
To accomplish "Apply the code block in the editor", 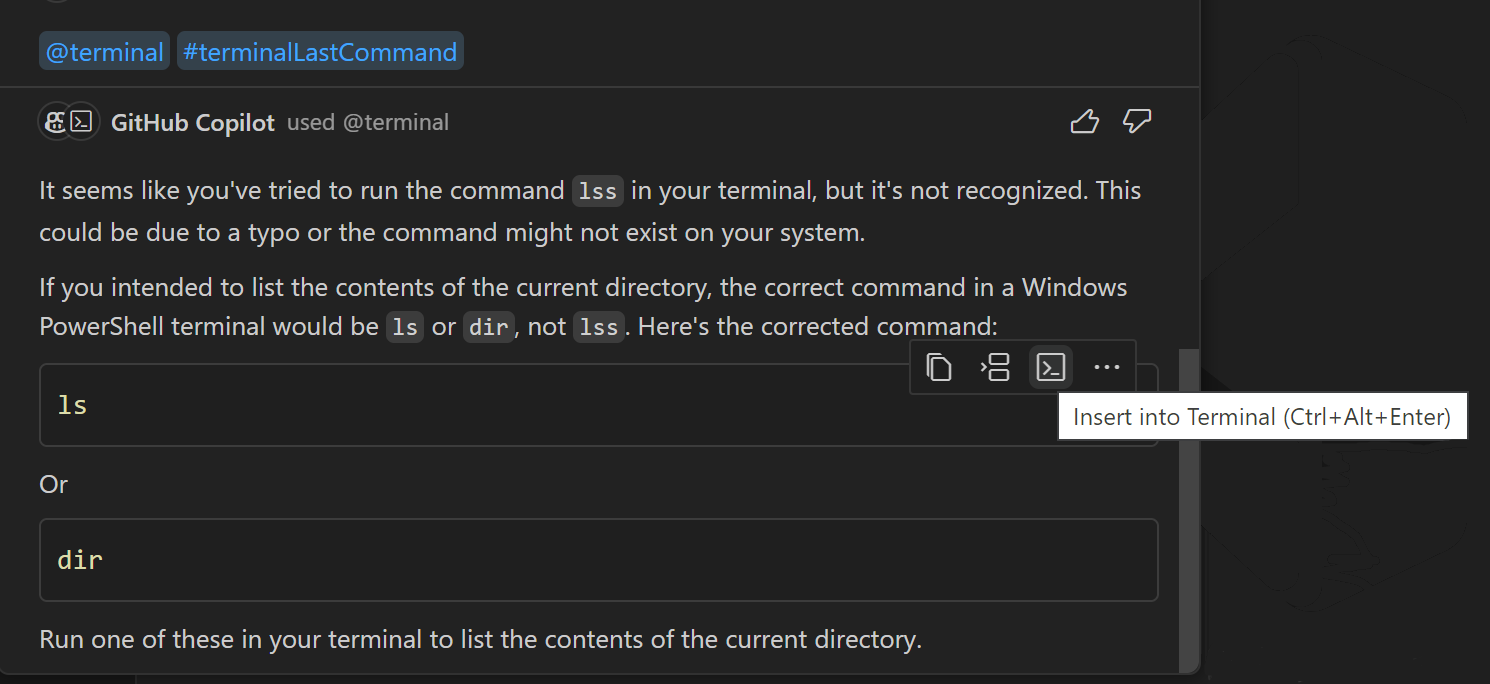I will pos(996,367).
